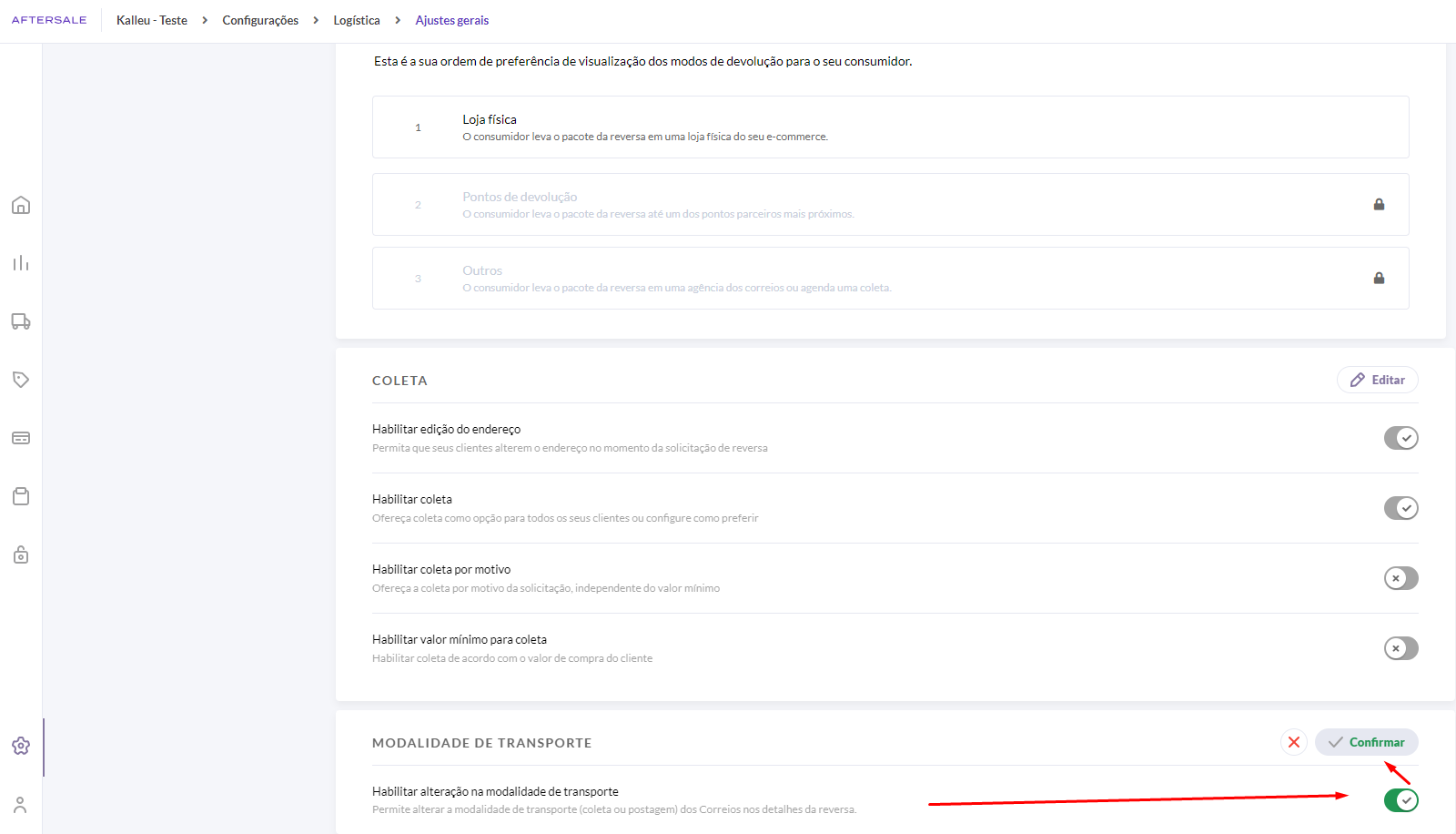Toggle Habilitar alteração na modalidade de transporte
This screenshot has height=834, width=1456.
(1401, 800)
